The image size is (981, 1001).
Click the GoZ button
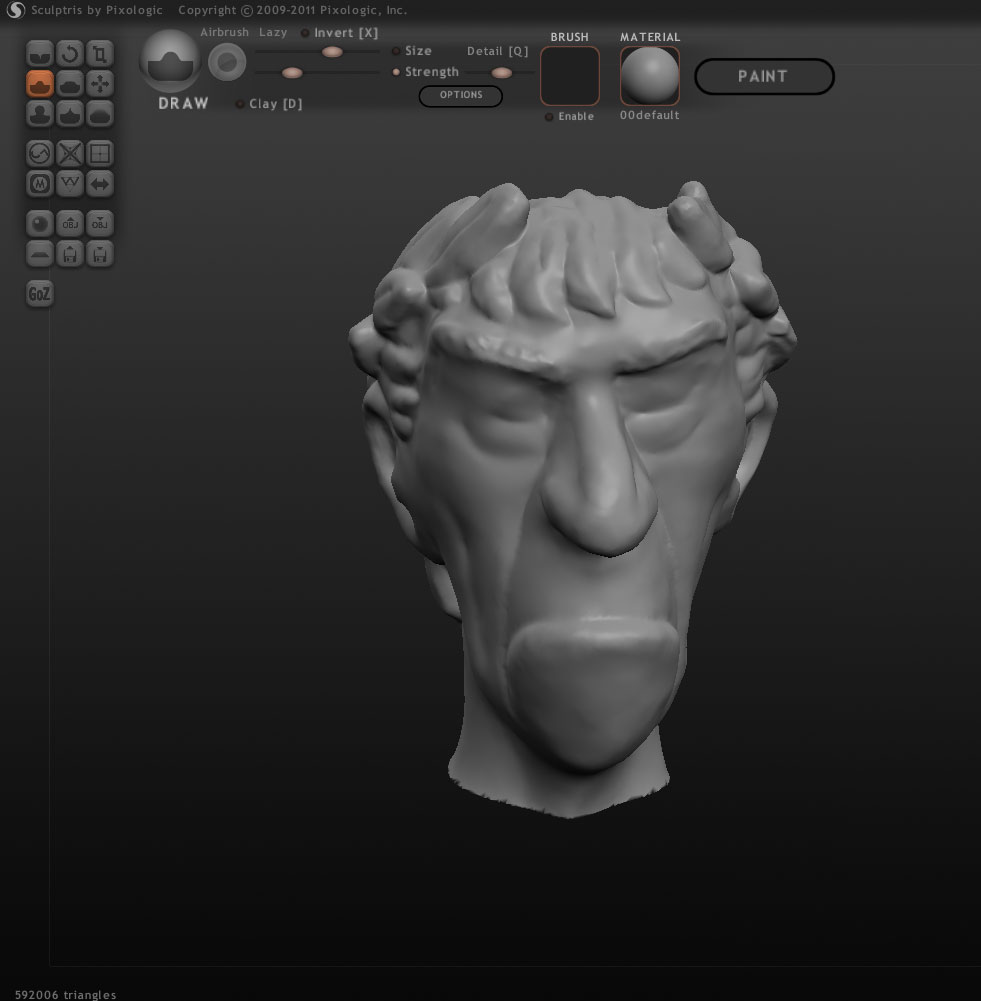tap(40, 294)
